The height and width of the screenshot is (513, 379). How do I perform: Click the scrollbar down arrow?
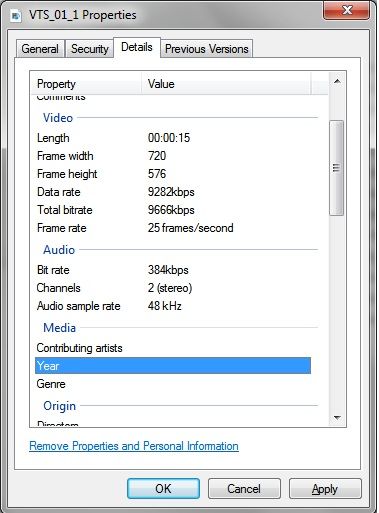click(337, 417)
